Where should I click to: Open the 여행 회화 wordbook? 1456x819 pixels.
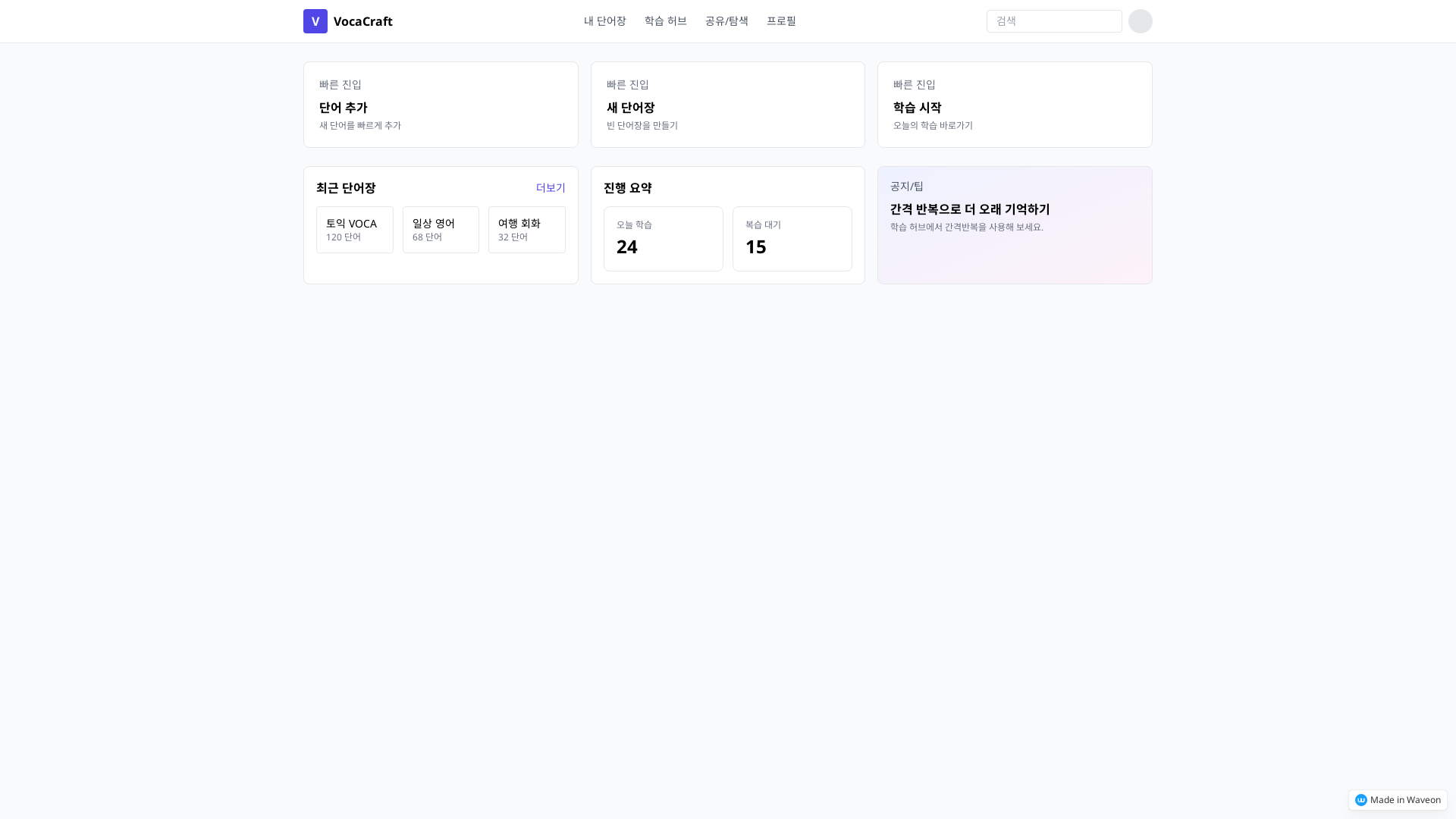click(x=526, y=230)
